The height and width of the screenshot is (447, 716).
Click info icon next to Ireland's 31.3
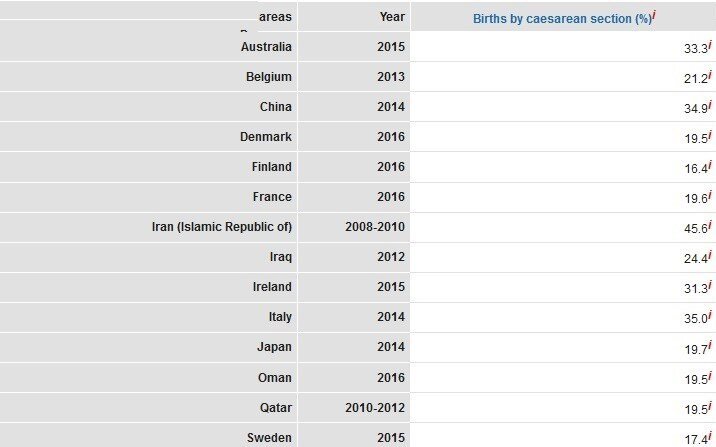[710, 284]
